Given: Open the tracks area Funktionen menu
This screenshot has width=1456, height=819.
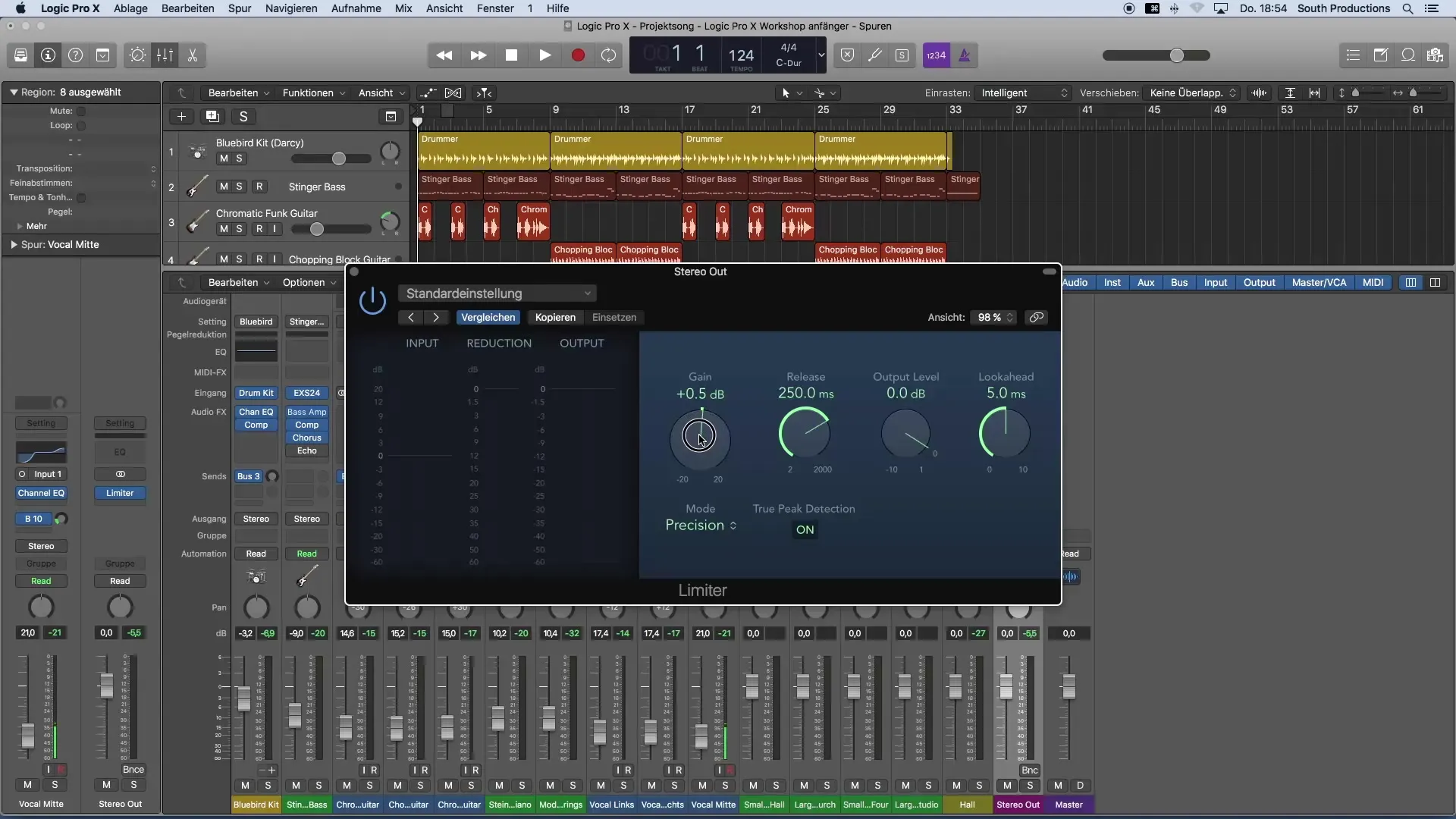Looking at the screenshot, I should pyautogui.click(x=314, y=93).
